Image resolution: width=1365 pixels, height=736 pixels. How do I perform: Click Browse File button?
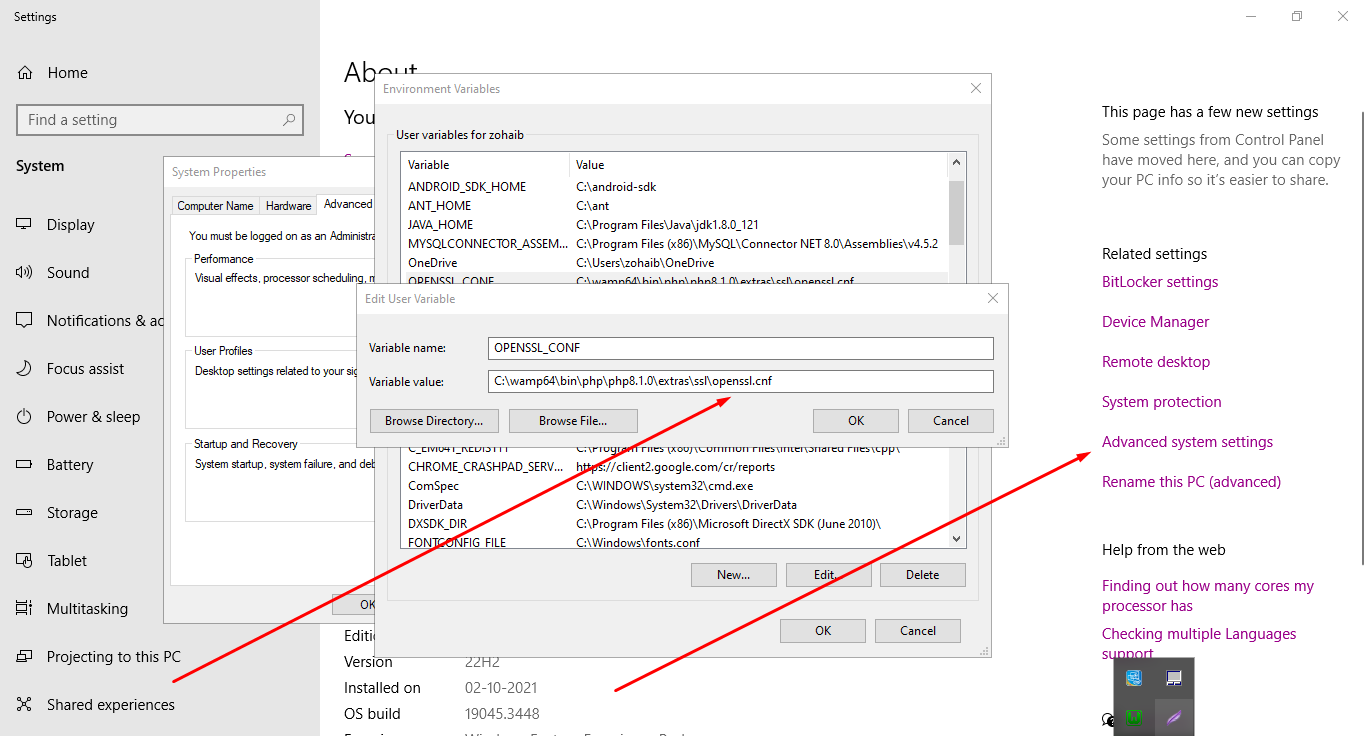coord(573,421)
